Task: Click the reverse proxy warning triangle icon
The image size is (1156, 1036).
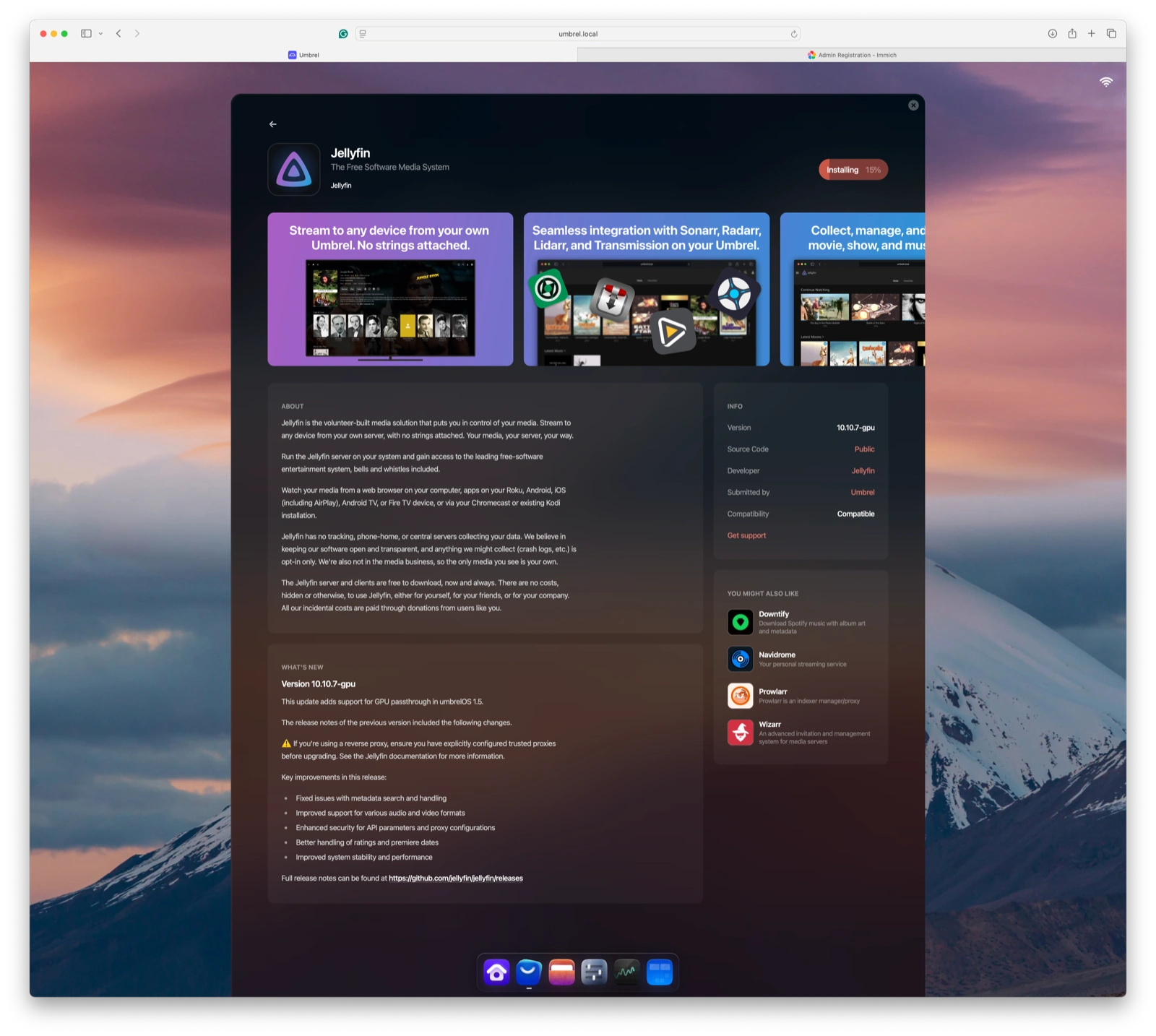Action: pyautogui.click(x=286, y=743)
